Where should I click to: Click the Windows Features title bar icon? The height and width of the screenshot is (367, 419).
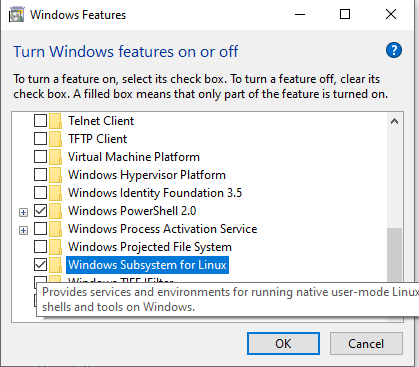click(x=16, y=15)
